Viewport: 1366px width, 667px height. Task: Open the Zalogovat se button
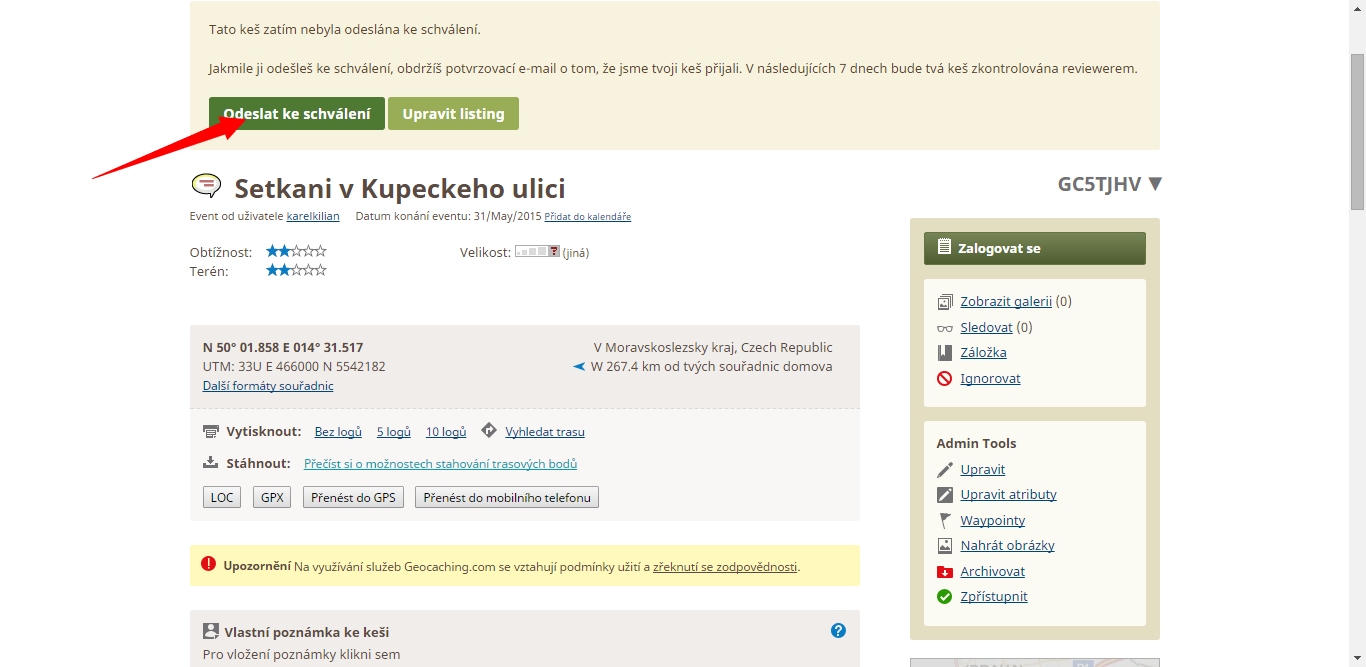pyautogui.click(x=1035, y=248)
